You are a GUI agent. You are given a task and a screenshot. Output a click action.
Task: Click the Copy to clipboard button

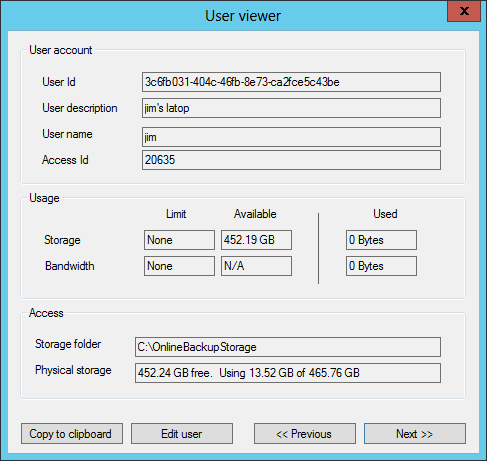pyautogui.click(x=72, y=434)
